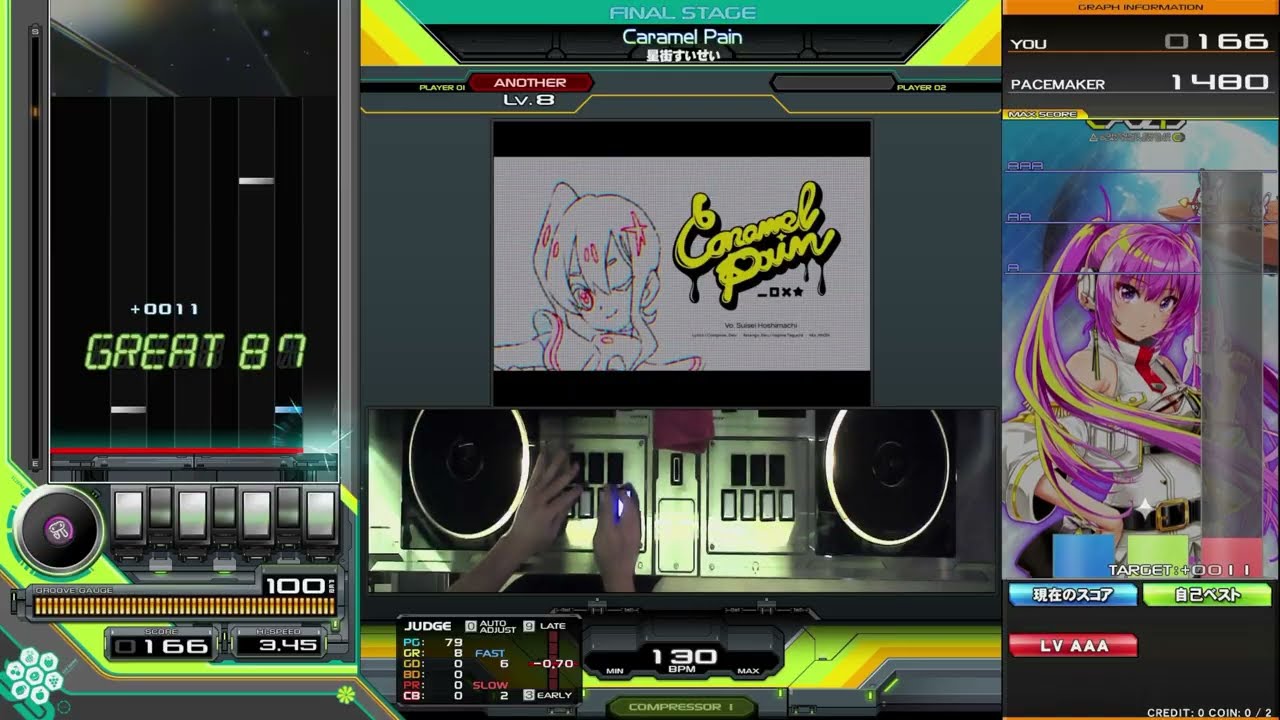This screenshot has height=720, width=1280.
Task: Click the empty Player 02 difficulty badge
Action: tap(831, 83)
